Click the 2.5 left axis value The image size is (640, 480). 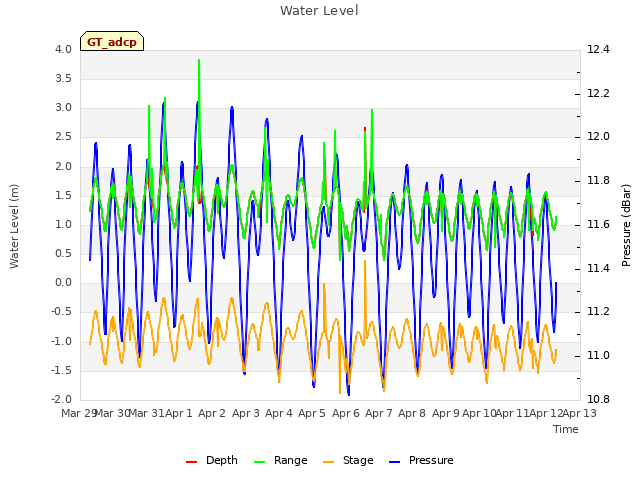(63, 137)
